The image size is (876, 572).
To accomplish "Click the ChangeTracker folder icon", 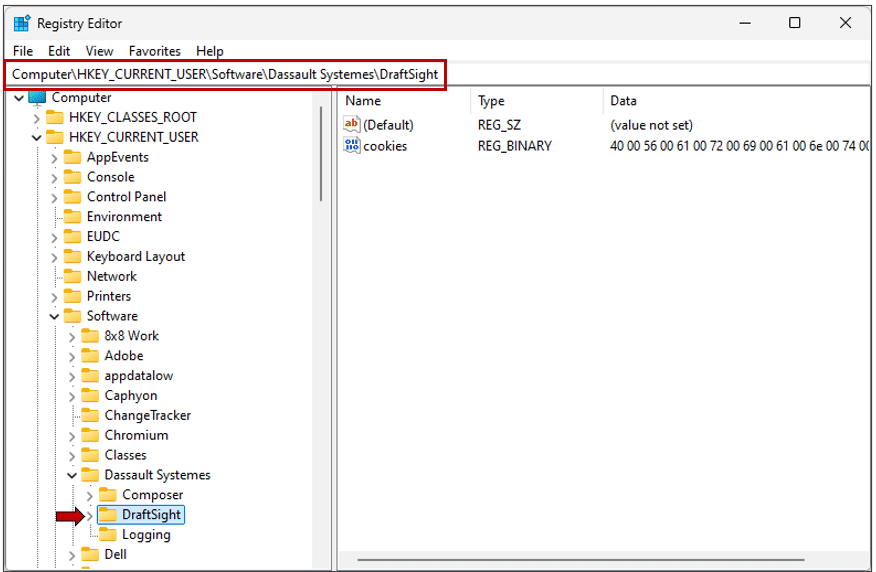I will 90,415.
